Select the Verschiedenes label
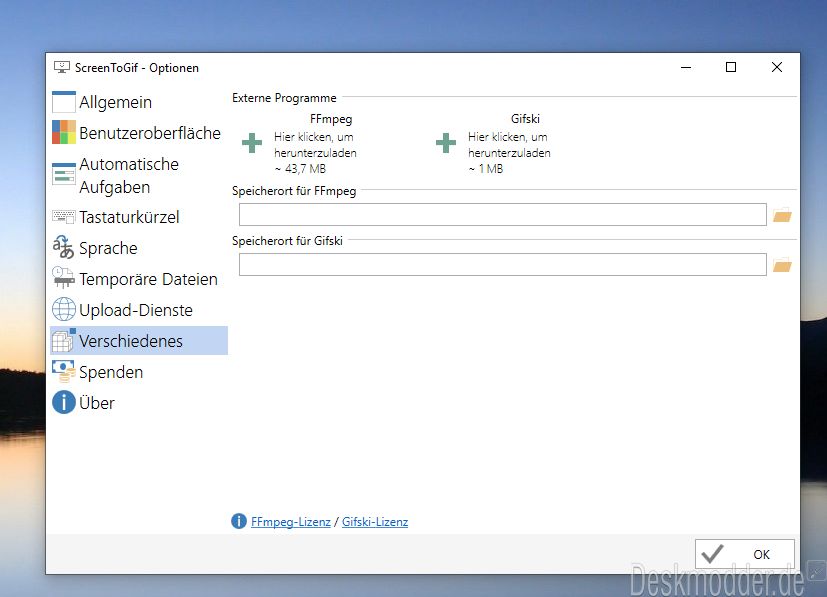This screenshot has width=827, height=597. (x=131, y=341)
